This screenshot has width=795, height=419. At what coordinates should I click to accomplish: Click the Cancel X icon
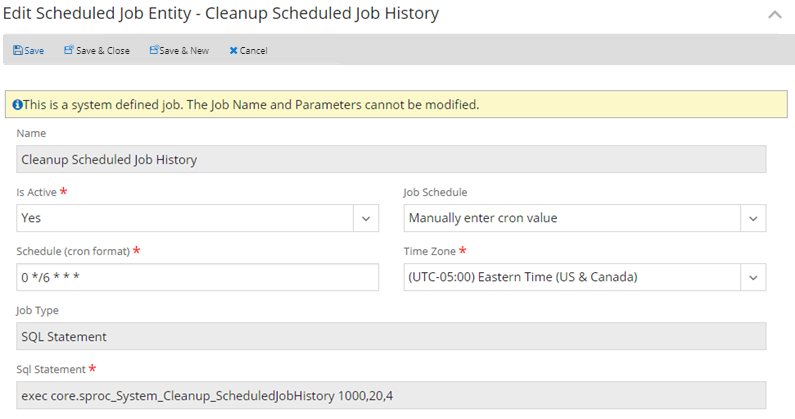click(x=233, y=50)
